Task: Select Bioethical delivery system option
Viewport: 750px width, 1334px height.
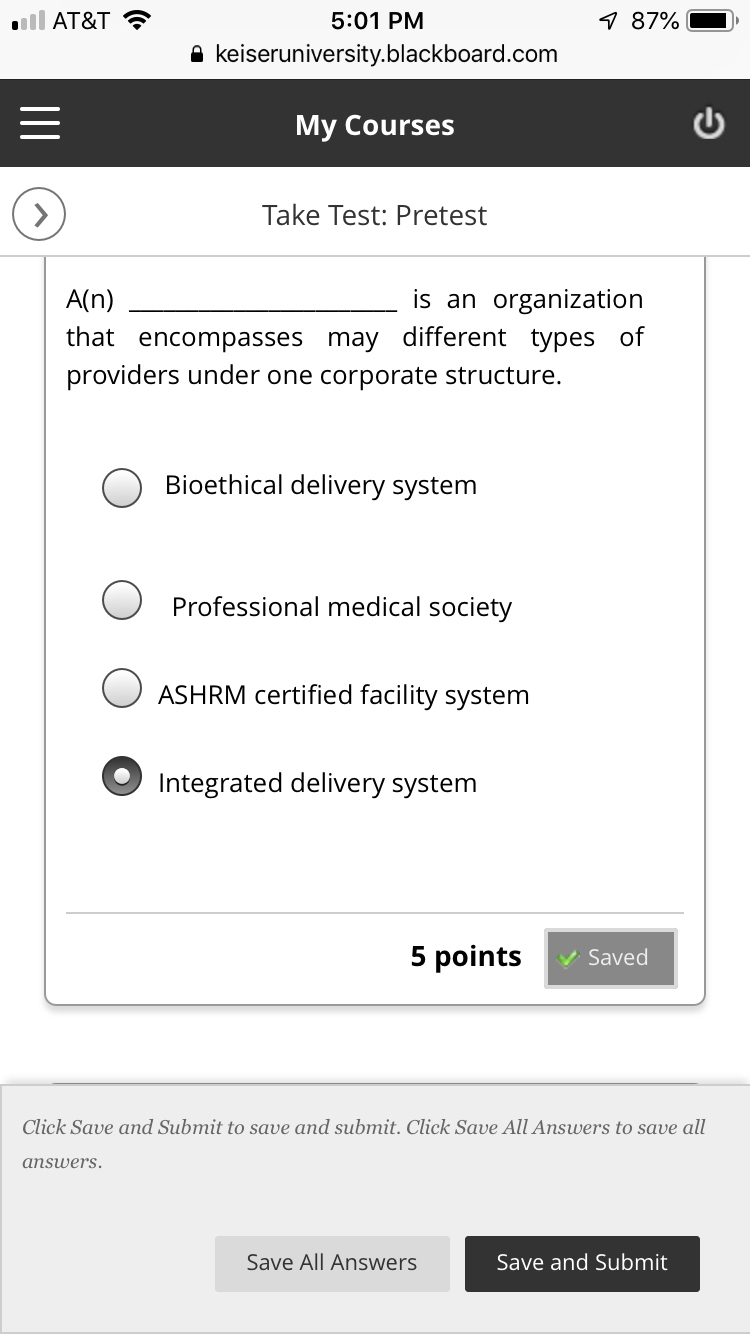Action: coord(122,487)
